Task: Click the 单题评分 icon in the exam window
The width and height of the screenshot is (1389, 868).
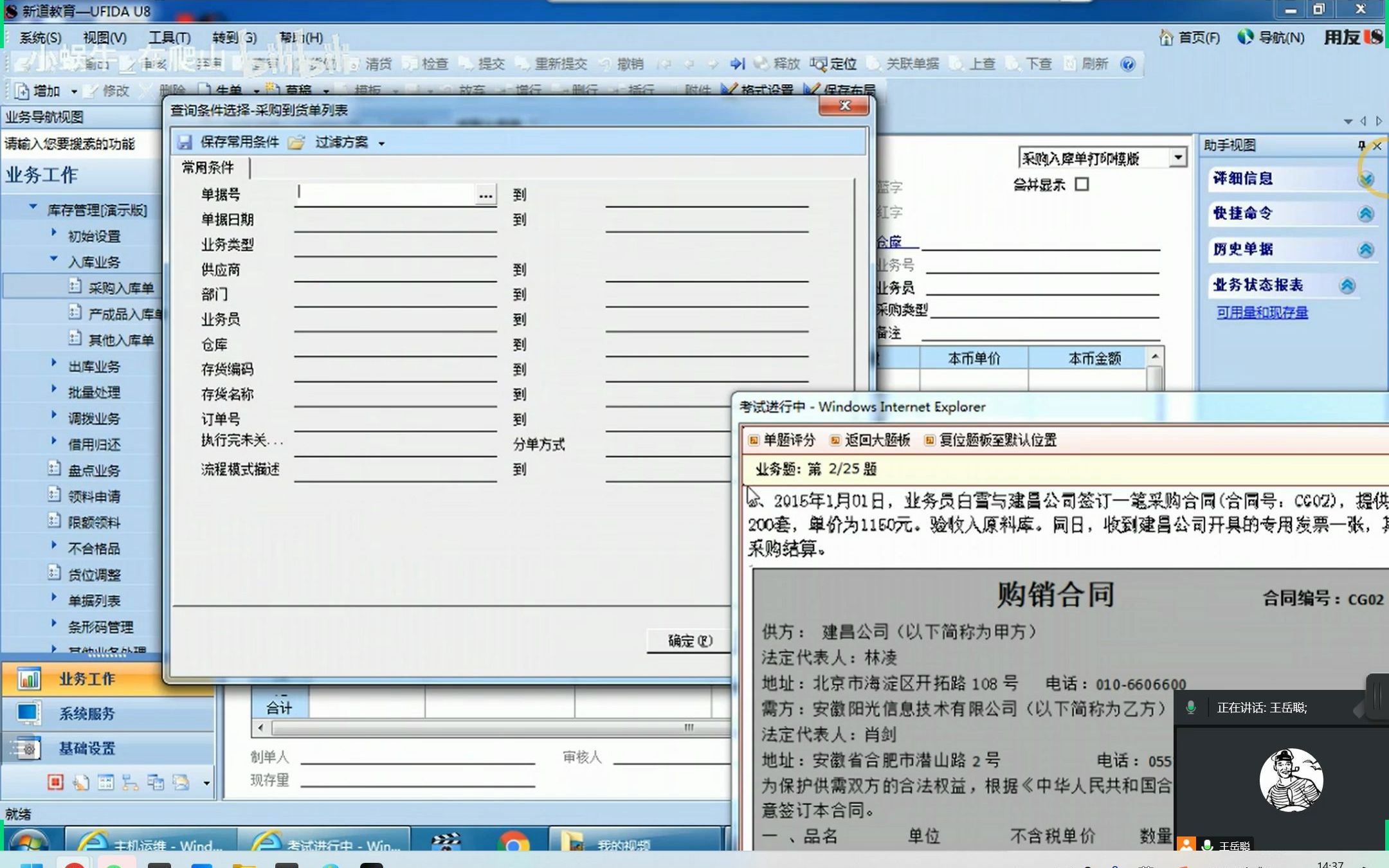Action: click(x=754, y=440)
